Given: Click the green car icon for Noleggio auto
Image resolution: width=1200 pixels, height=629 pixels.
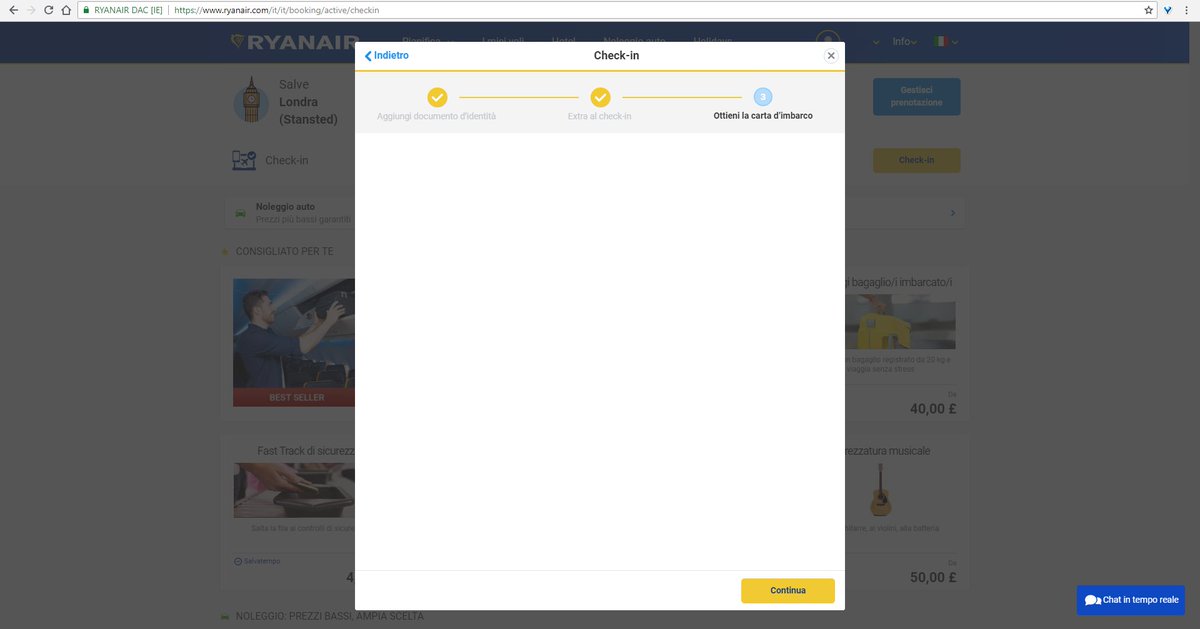Looking at the screenshot, I should (240, 213).
